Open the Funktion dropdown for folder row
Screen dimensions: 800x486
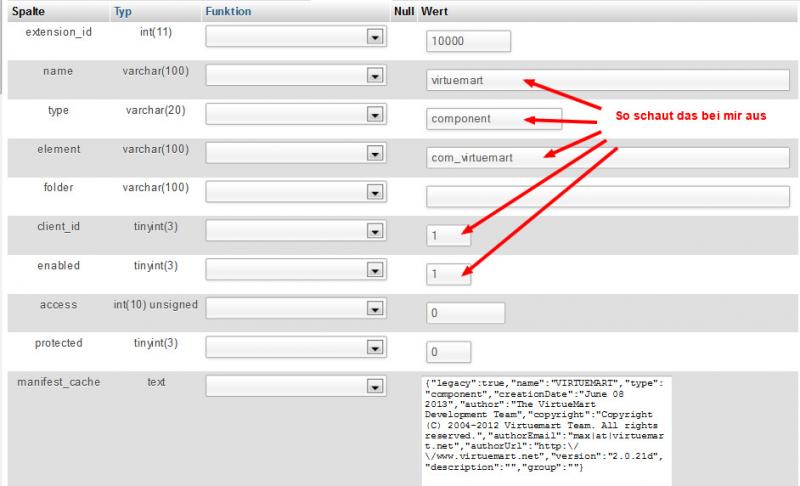(295, 191)
